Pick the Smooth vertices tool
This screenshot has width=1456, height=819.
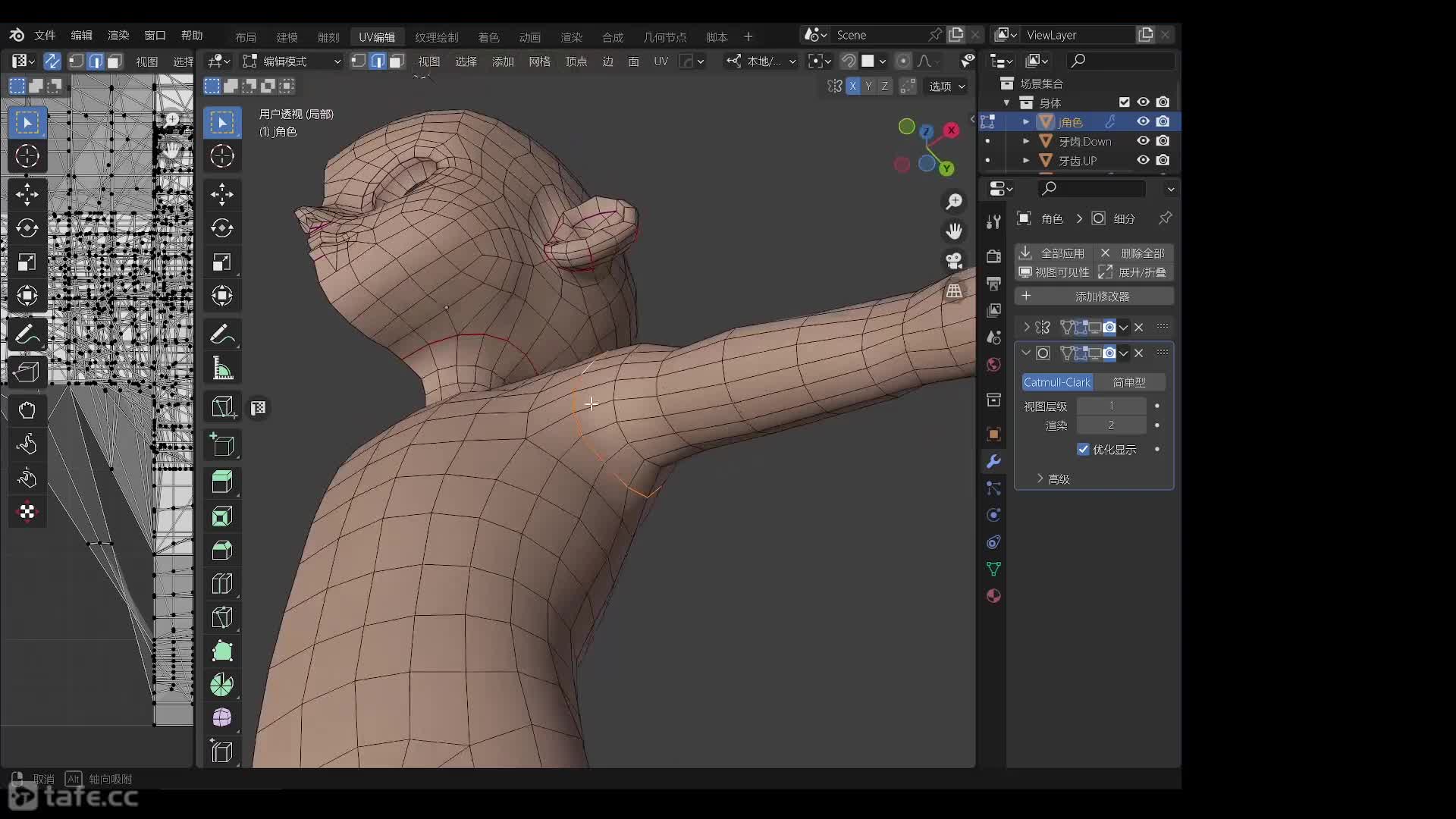click(x=222, y=718)
